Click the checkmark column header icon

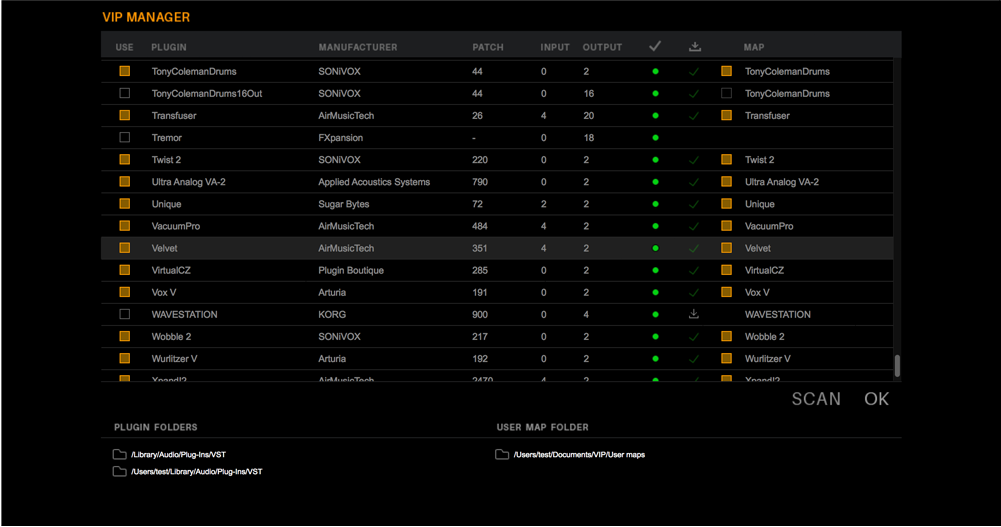[x=655, y=46]
